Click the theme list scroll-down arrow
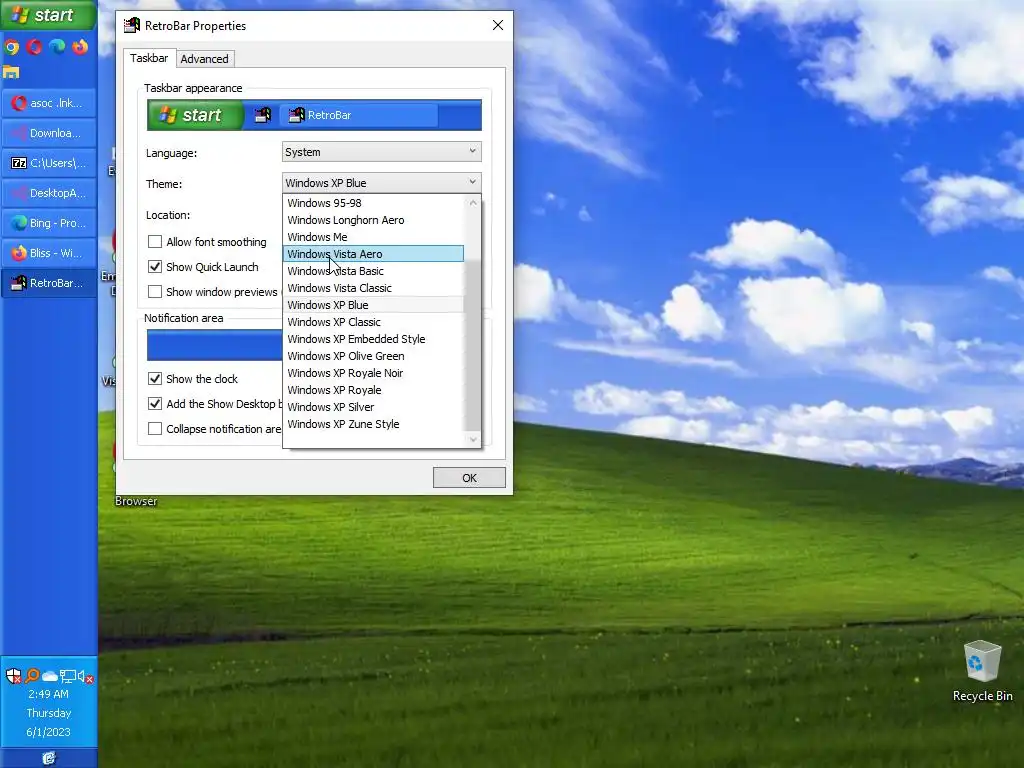The width and height of the screenshot is (1024, 768). click(x=473, y=440)
